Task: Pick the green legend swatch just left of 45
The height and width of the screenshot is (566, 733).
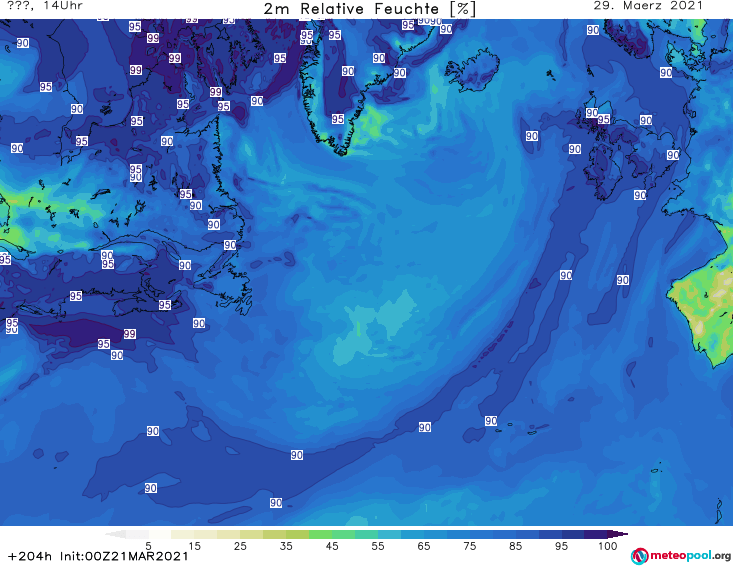Action: click(x=320, y=534)
